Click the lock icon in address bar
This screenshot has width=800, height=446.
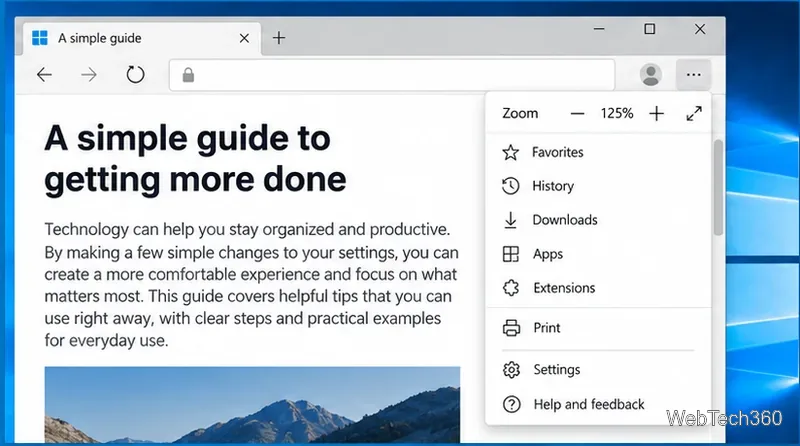(188, 75)
